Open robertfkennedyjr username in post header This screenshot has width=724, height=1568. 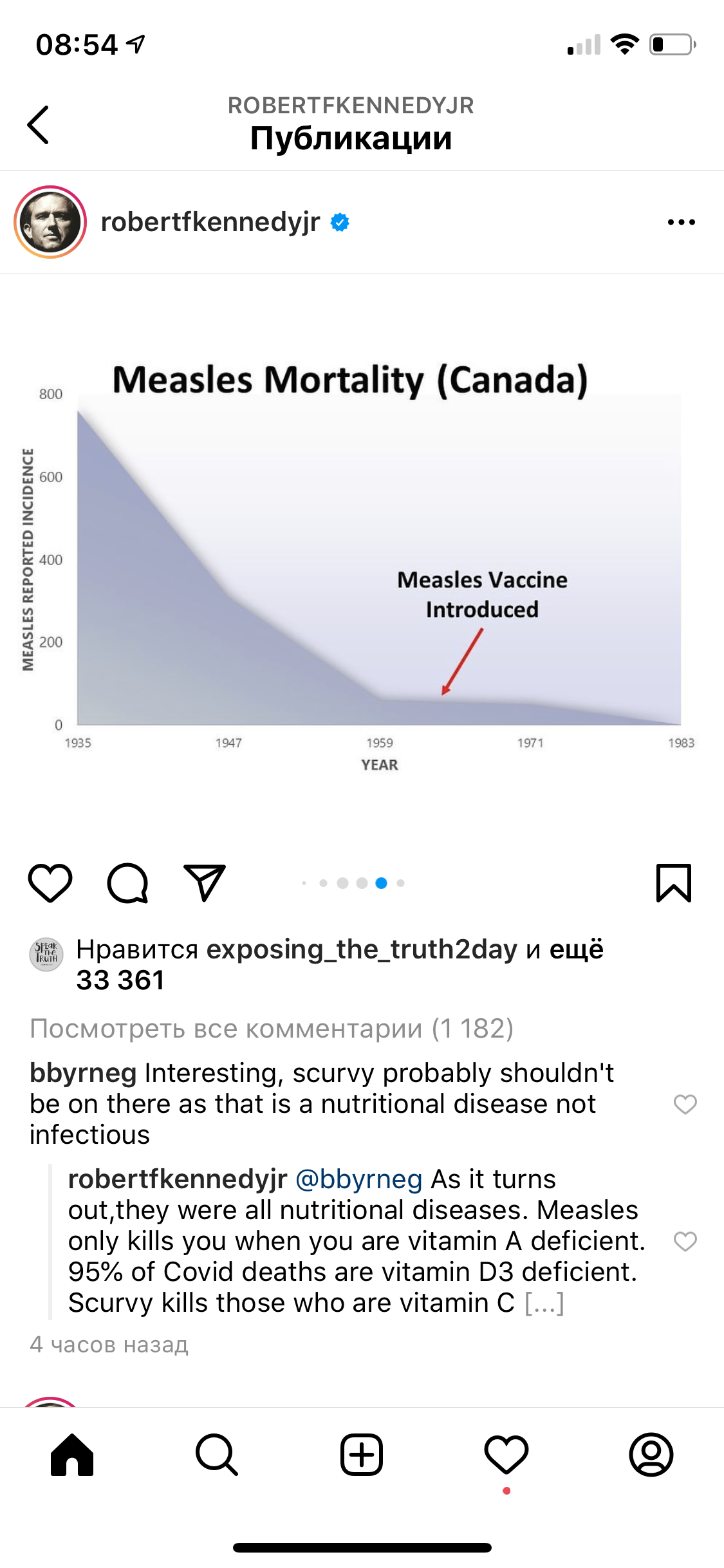coord(210,223)
